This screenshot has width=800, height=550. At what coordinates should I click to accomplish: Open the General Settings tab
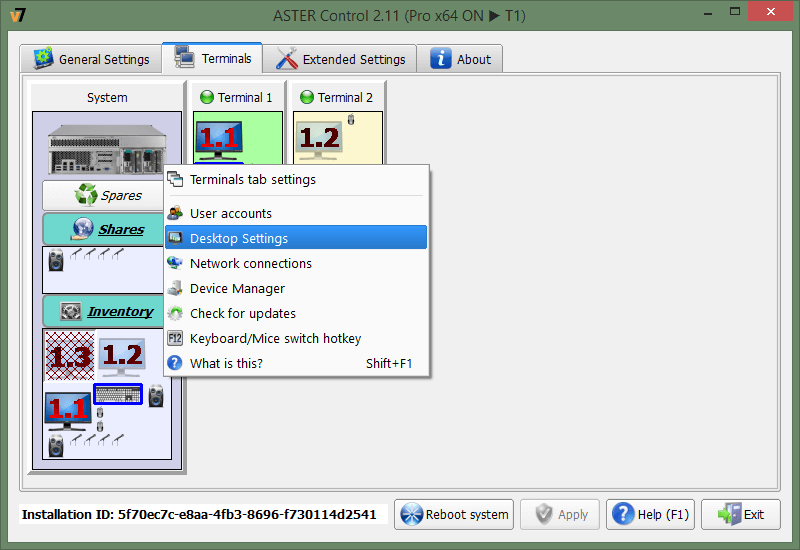tap(91, 59)
